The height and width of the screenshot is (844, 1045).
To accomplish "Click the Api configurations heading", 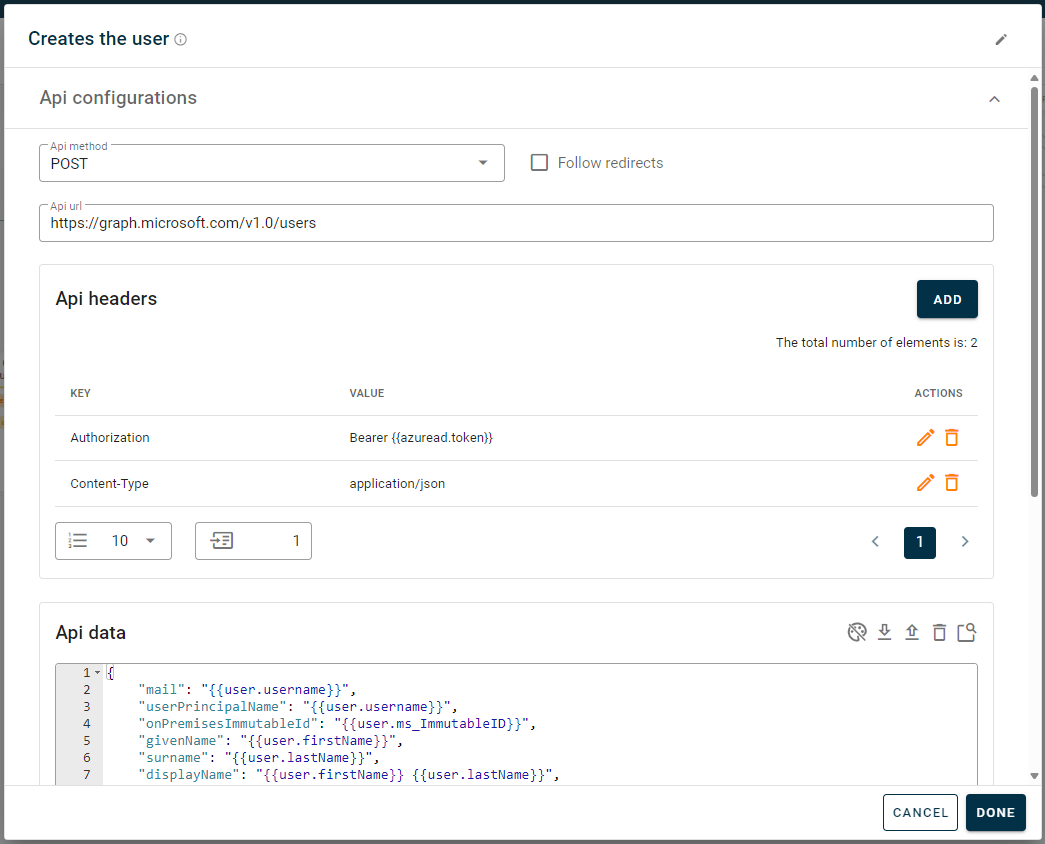I will pyautogui.click(x=118, y=98).
